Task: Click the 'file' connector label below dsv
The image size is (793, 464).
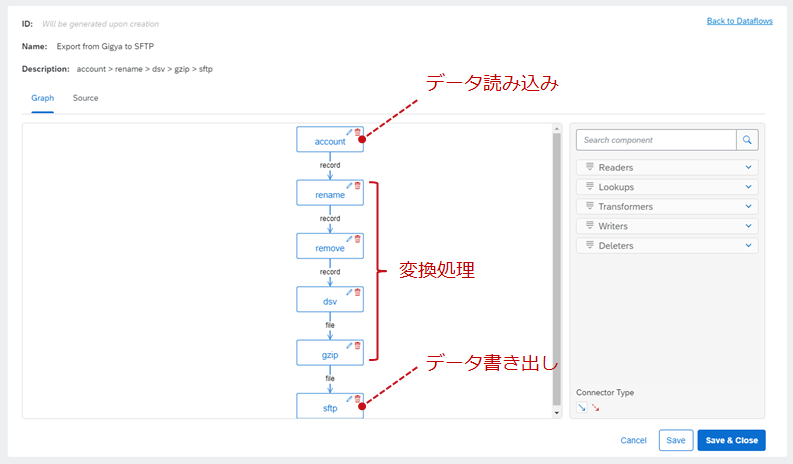Action: (330, 325)
